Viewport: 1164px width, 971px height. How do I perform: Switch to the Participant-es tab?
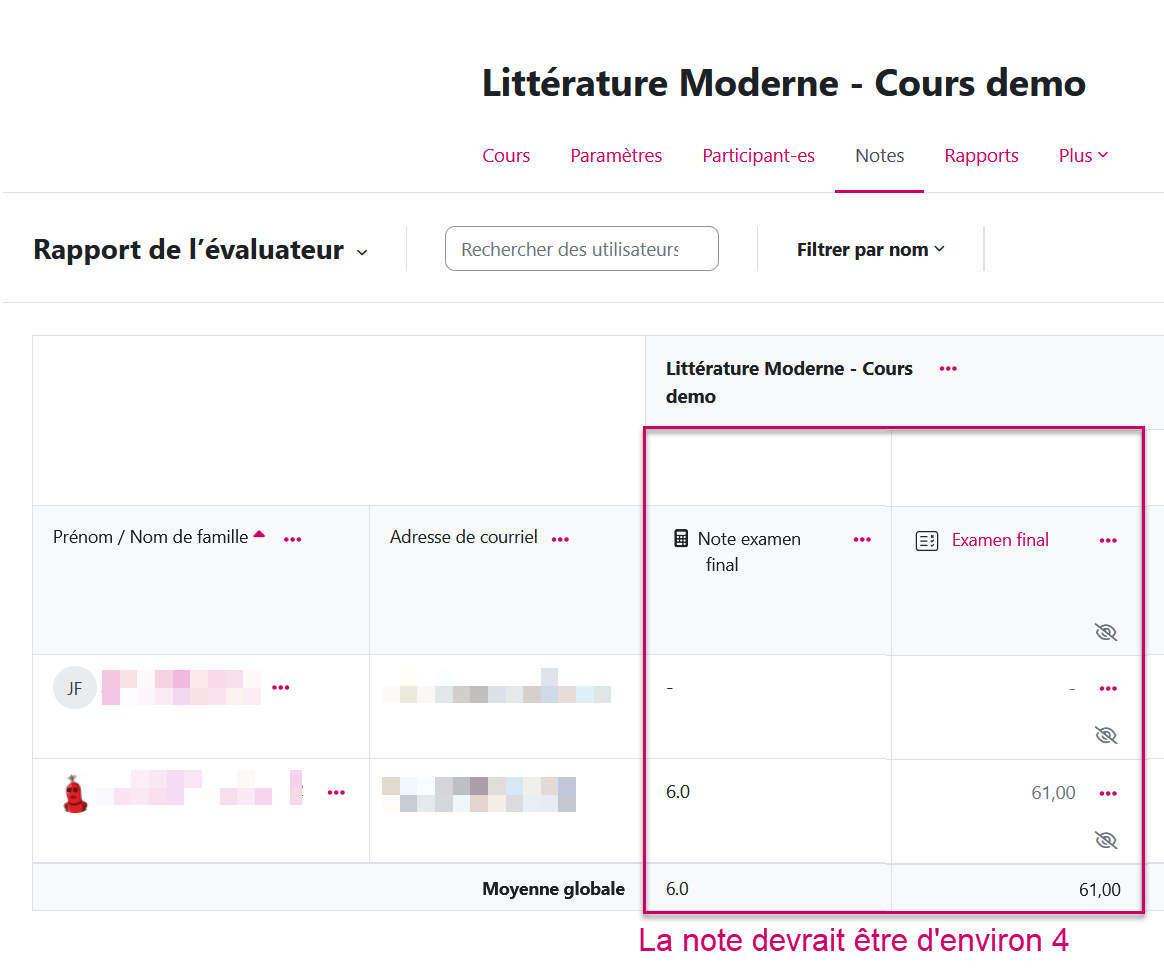(758, 156)
